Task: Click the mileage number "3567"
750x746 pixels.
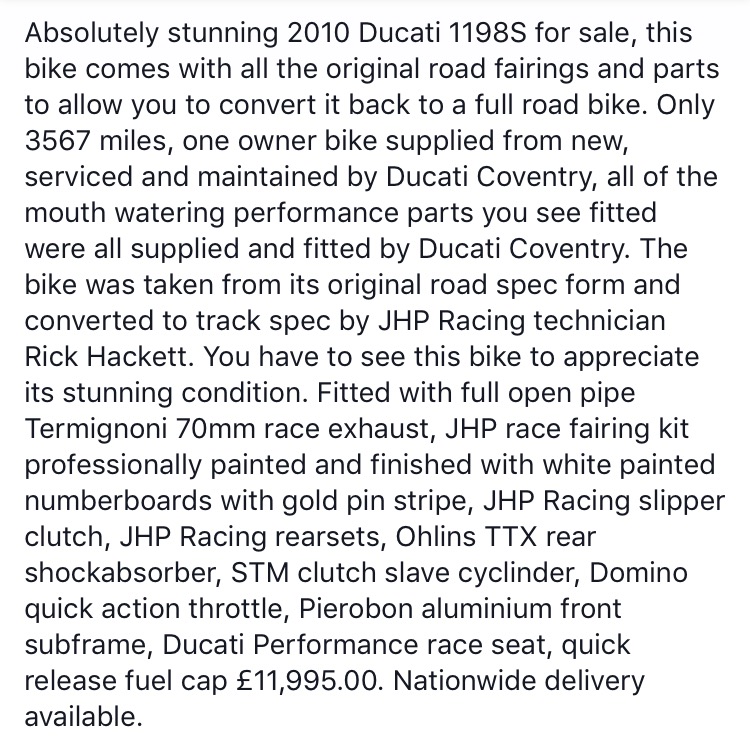Action: pos(57,141)
